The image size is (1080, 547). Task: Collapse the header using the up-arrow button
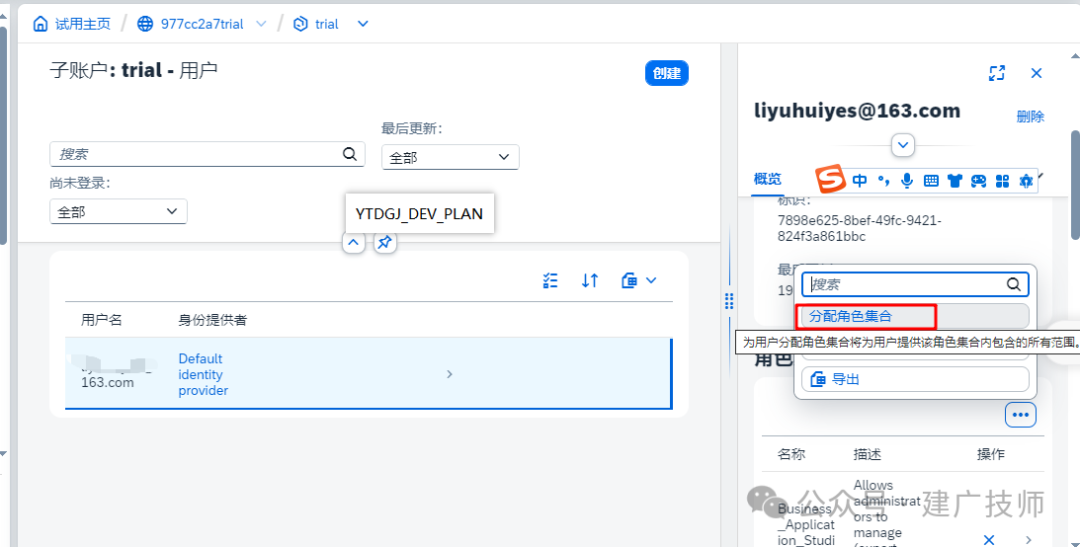point(353,242)
